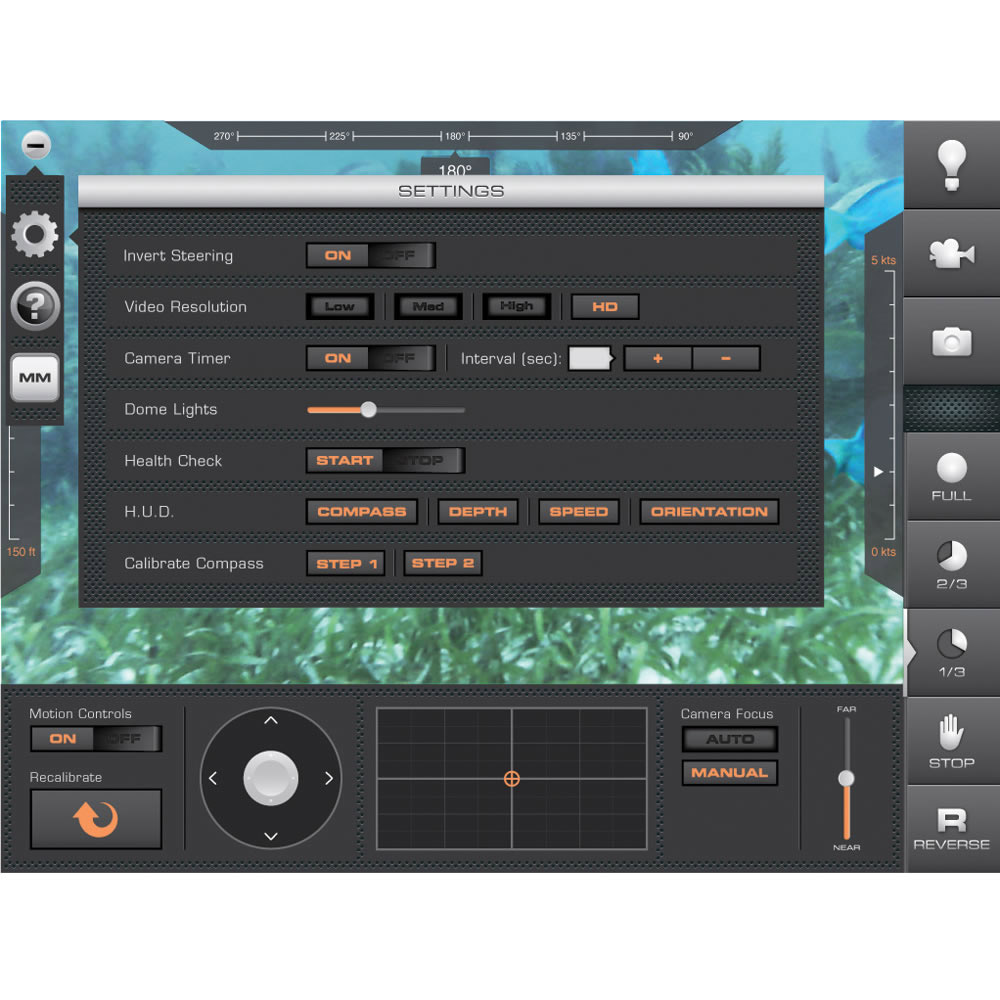Open settings via gear icon
Screen dimensions: 1000x1000
click(x=35, y=235)
